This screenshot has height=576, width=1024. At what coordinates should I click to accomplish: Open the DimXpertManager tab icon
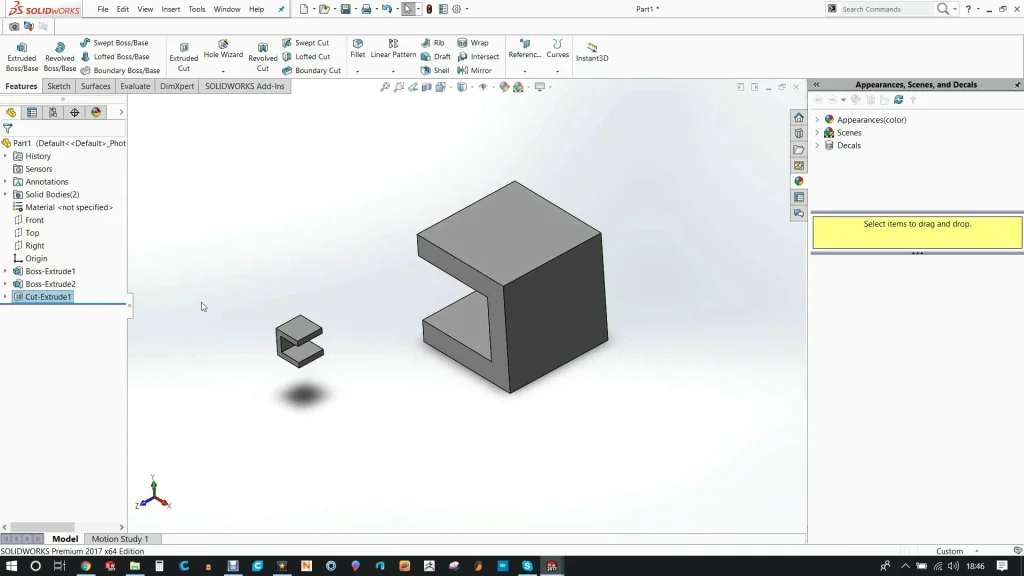pos(74,112)
